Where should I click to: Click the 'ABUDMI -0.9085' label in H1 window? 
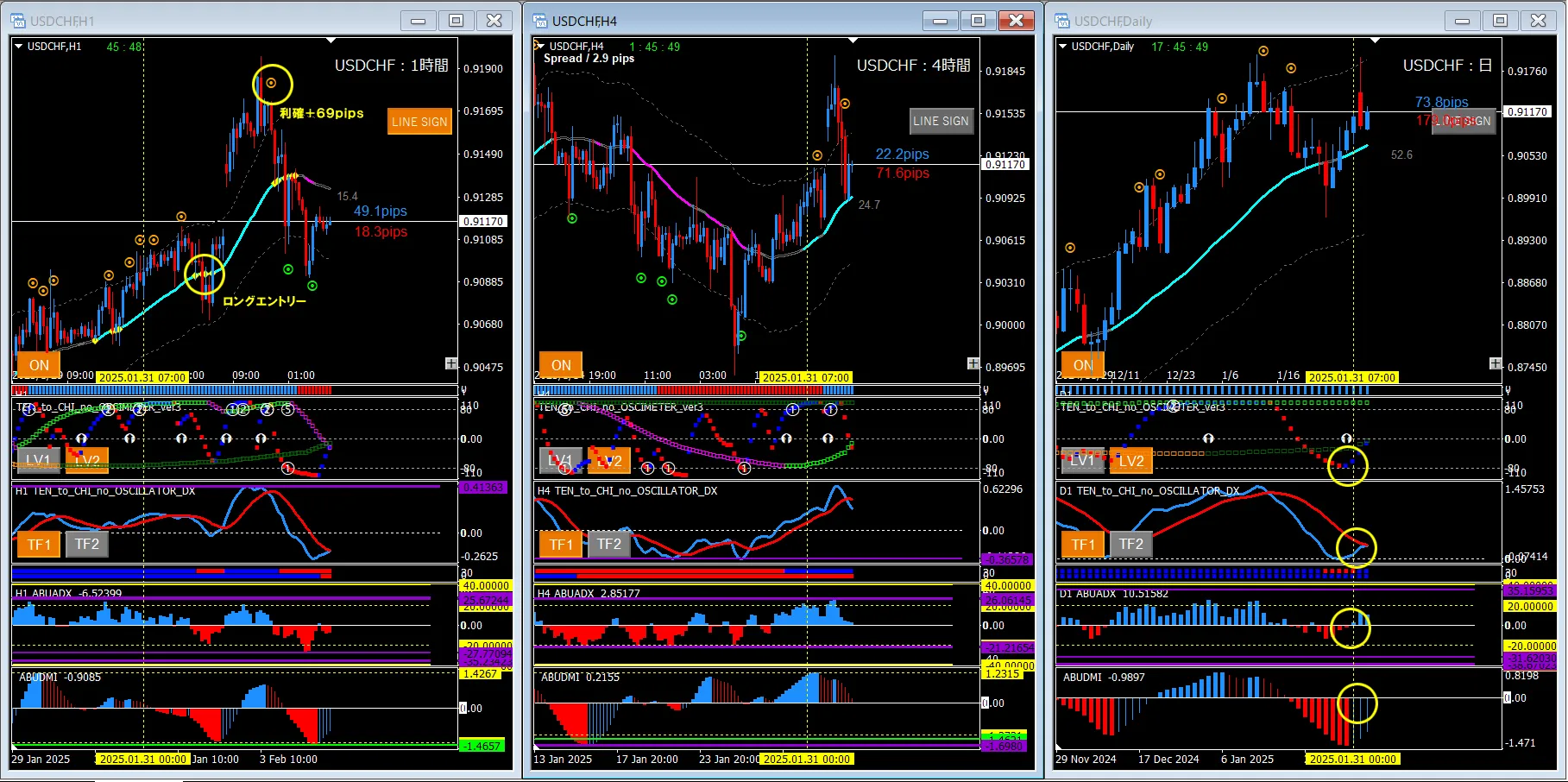tap(60, 678)
